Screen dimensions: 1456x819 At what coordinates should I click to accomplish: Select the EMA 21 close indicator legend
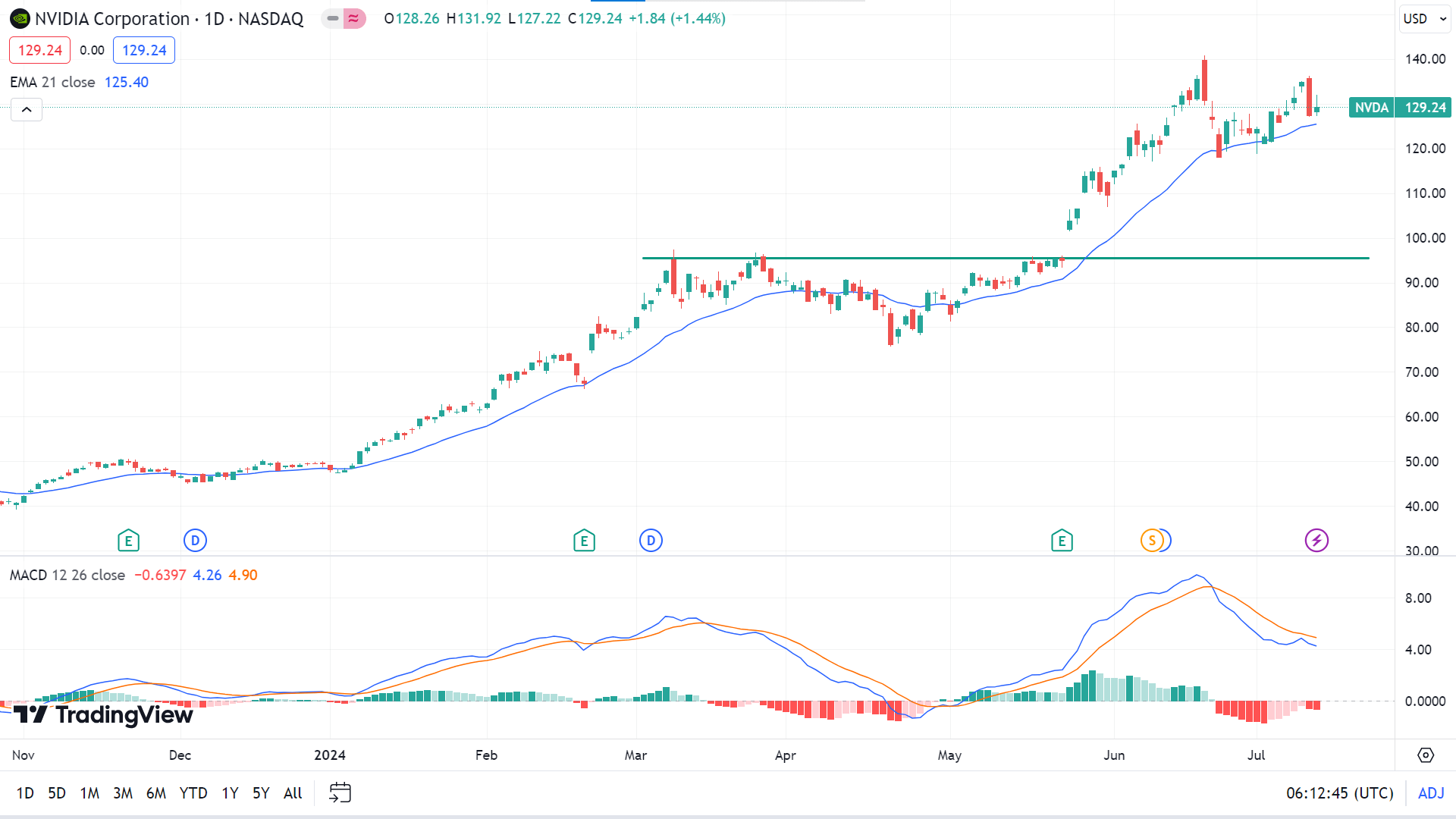52,82
